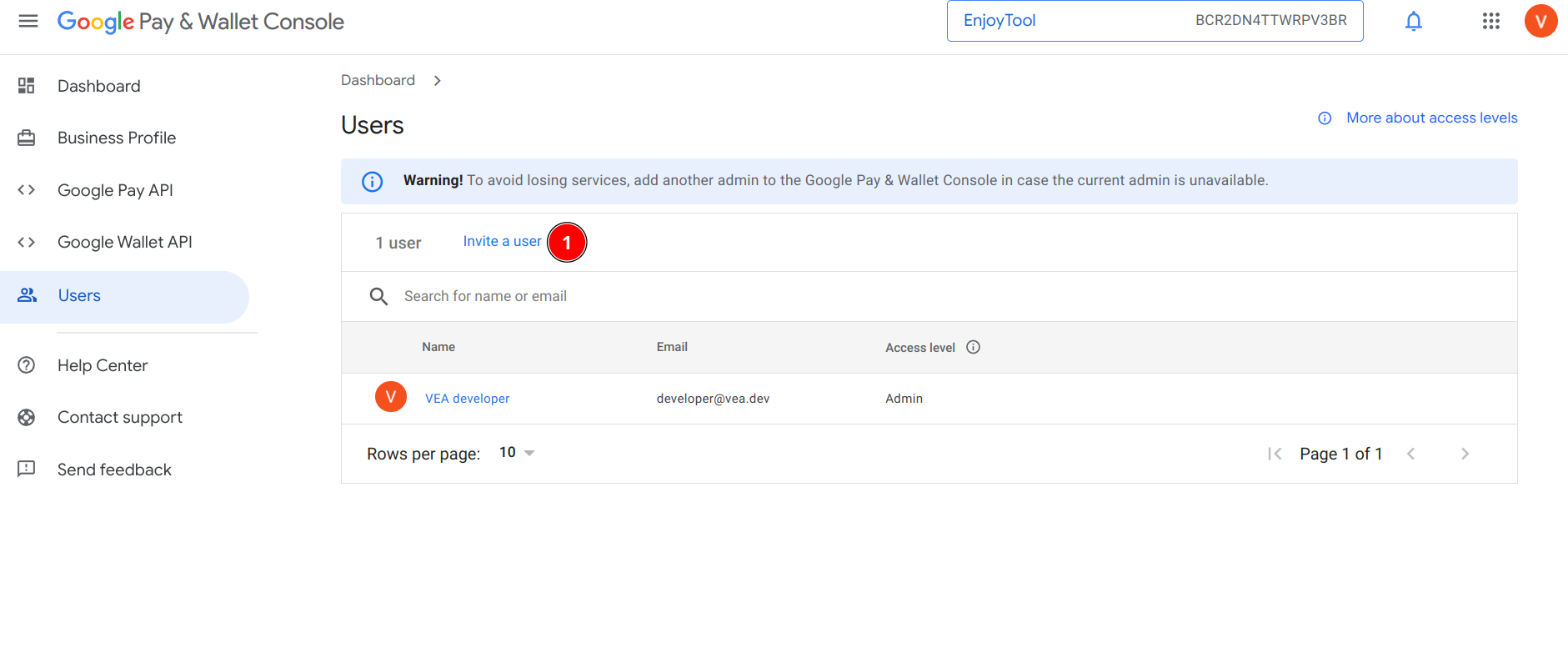The image size is (1568, 648).
Task: Click the search magnifier icon
Action: pos(378,296)
